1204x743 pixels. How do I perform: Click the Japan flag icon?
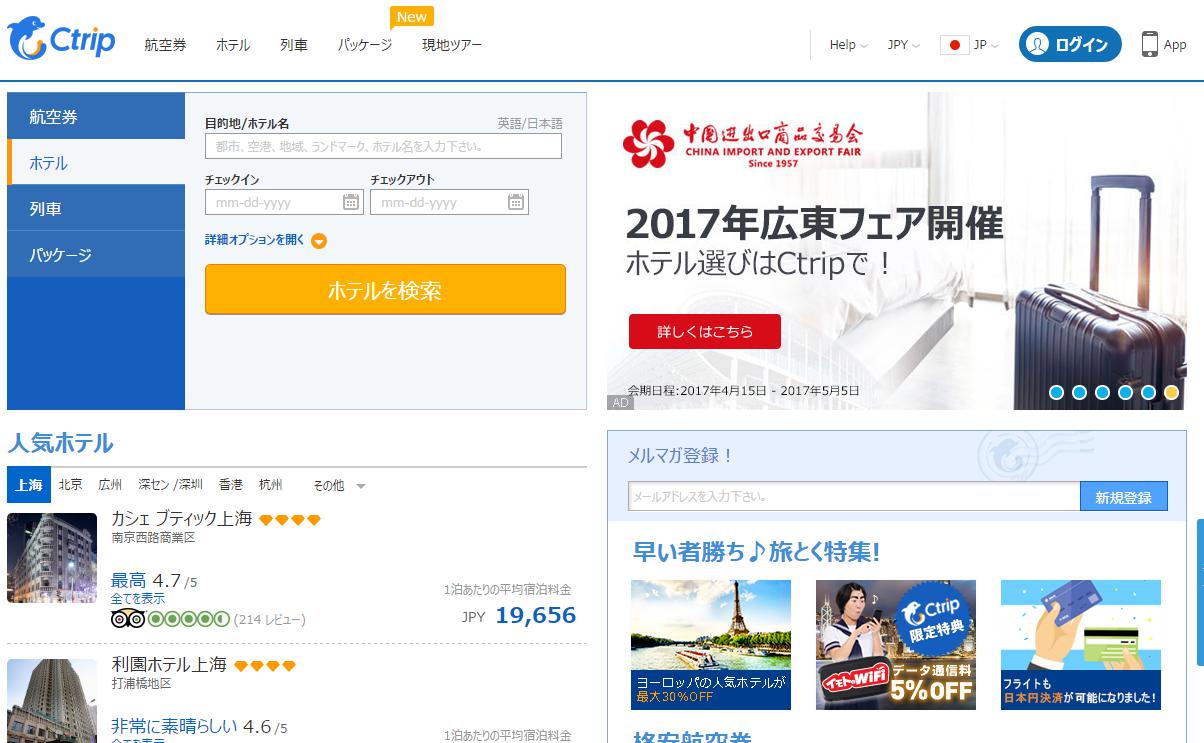coord(954,45)
